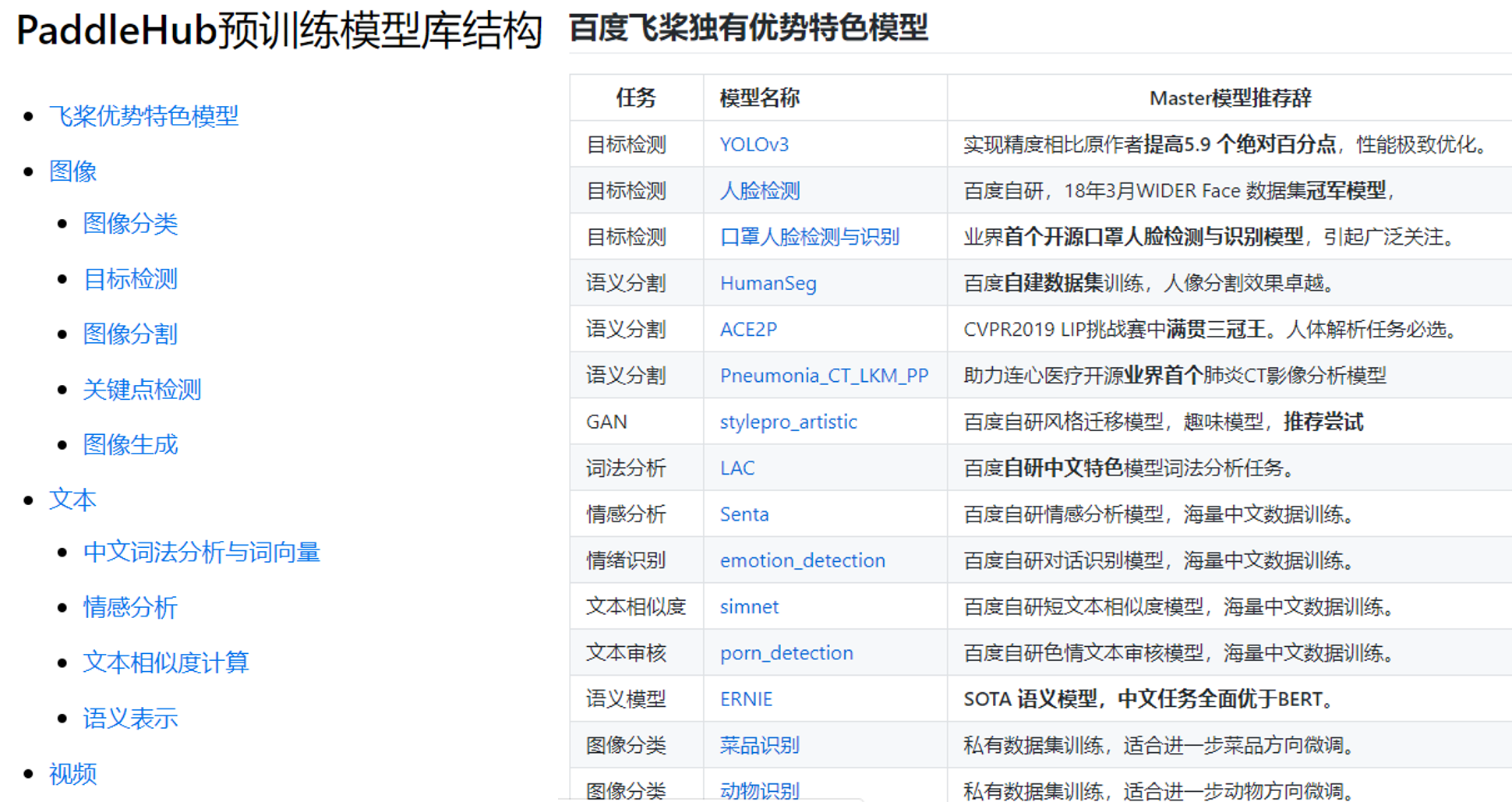1512x802 pixels.
Task: Open the YOLOv3 model link
Action: [754, 144]
